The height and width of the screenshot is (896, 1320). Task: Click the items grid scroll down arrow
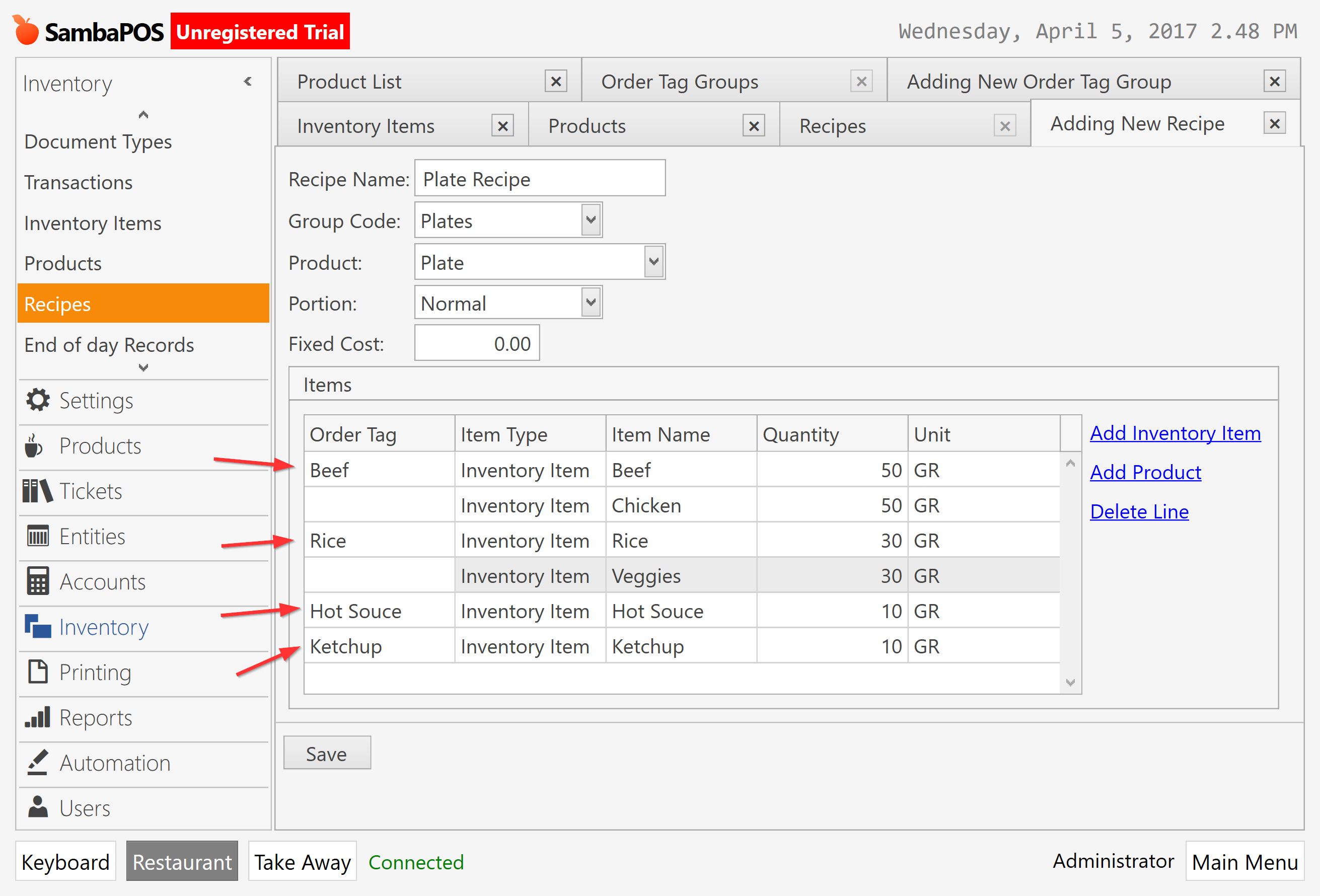[1070, 682]
